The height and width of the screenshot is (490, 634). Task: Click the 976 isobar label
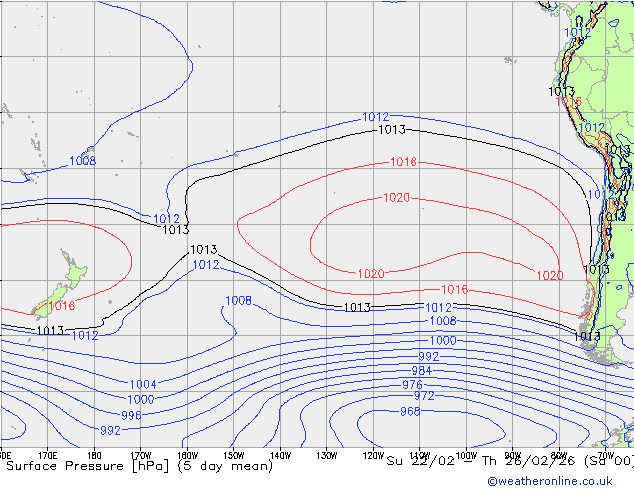pyautogui.click(x=412, y=384)
